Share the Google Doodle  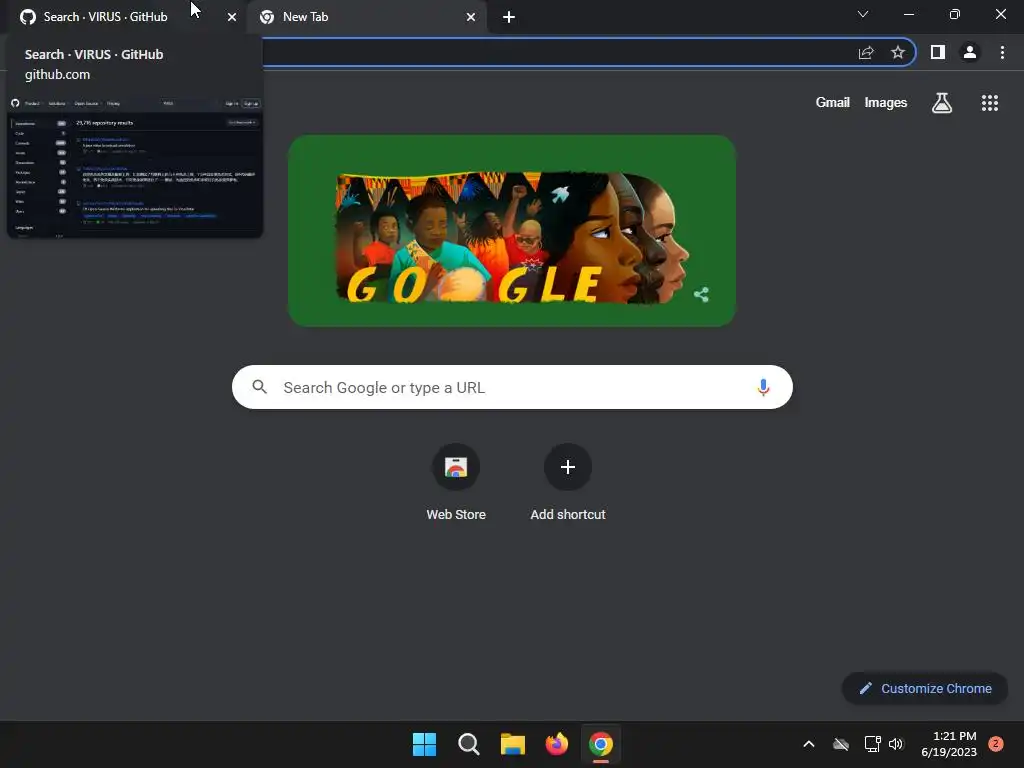[701, 295]
